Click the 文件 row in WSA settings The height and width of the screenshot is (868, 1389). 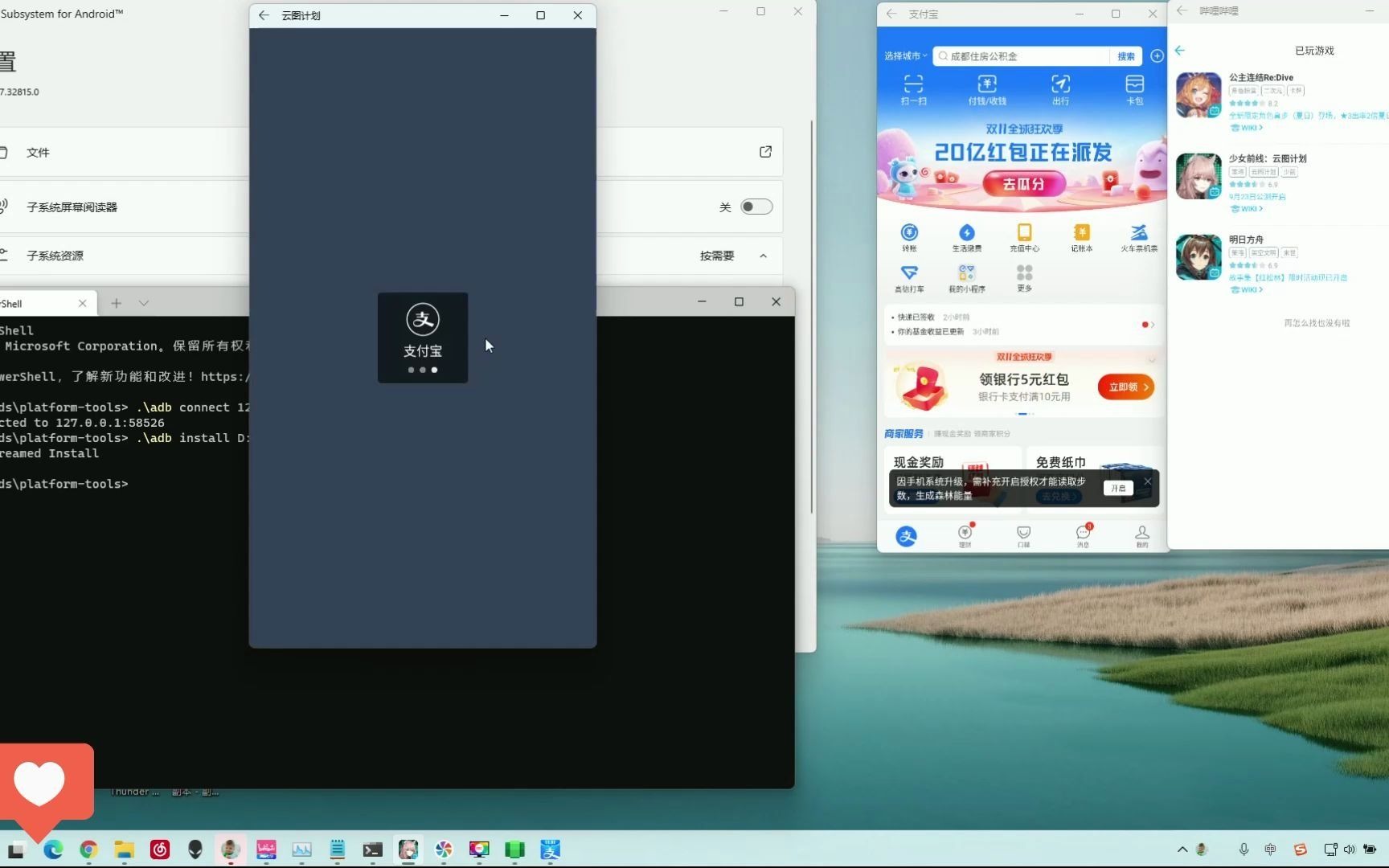[391, 152]
